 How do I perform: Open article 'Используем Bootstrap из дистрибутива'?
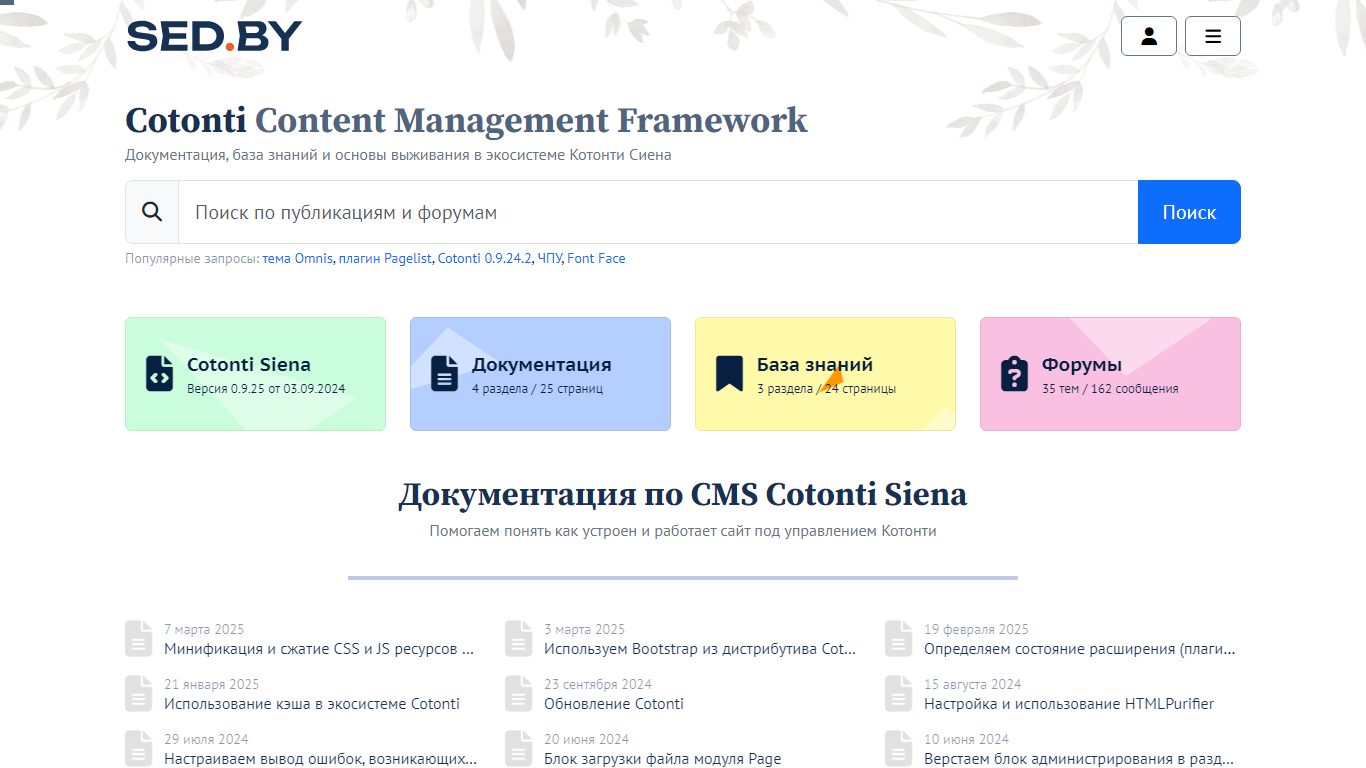[x=700, y=649]
